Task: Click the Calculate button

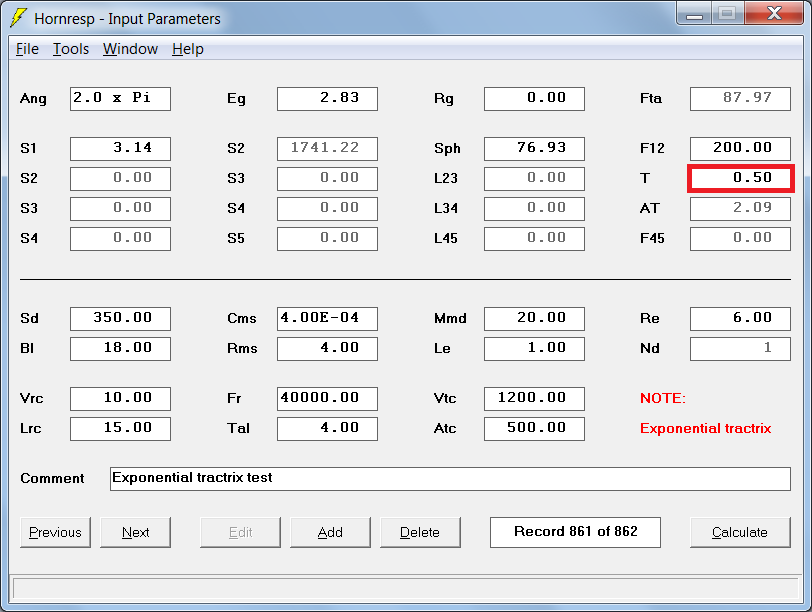Action: 740,532
